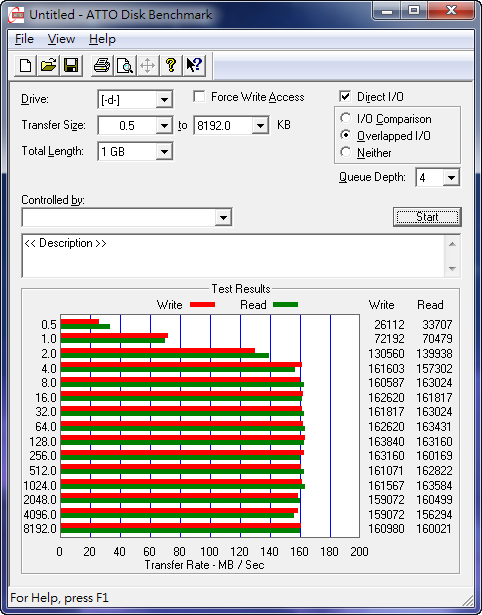Print results using the printer icon
The image size is (482, 615).
(x=102, y=66)
